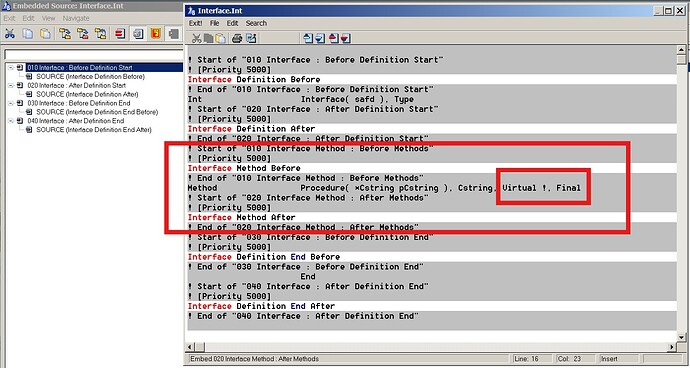Select SOURCE (Interface Definition Before) tree row
690x368 pixels.
tap(90, 77)
